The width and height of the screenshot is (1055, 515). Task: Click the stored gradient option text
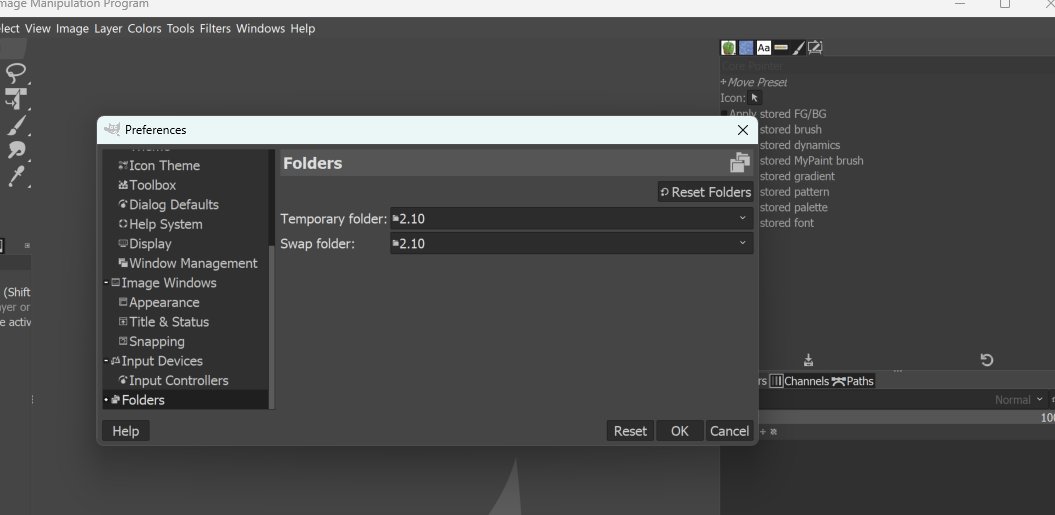[x=797, y=176]
